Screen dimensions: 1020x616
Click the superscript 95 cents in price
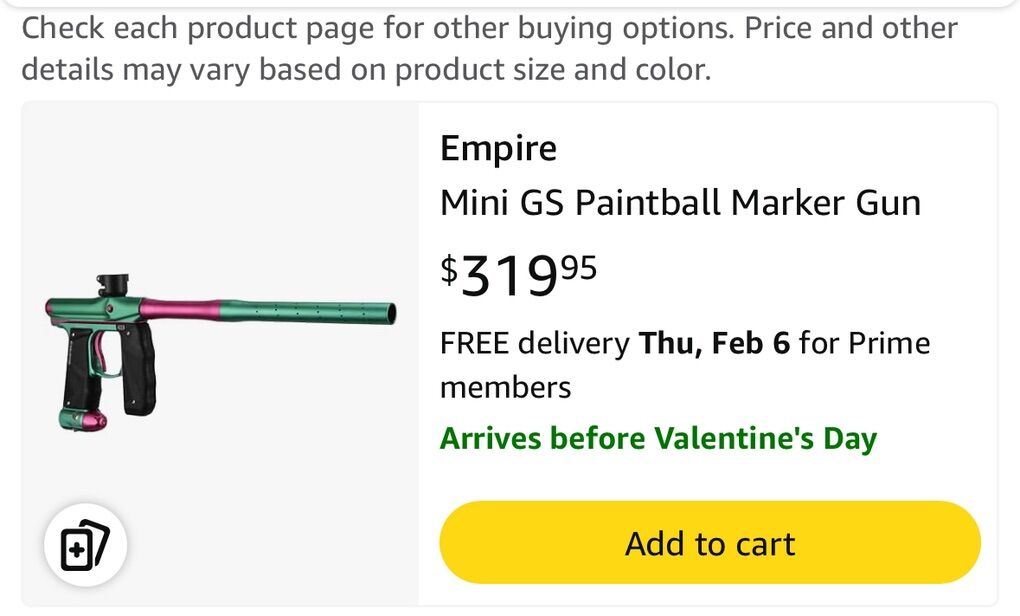tap(578, 267)
